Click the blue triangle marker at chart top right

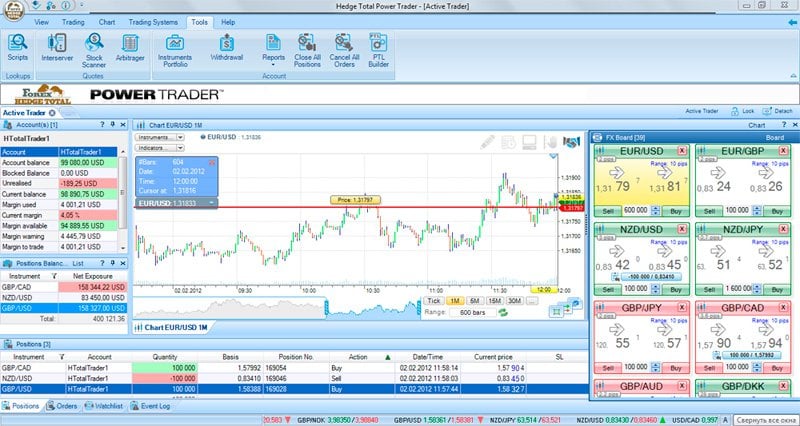[554, 156]
